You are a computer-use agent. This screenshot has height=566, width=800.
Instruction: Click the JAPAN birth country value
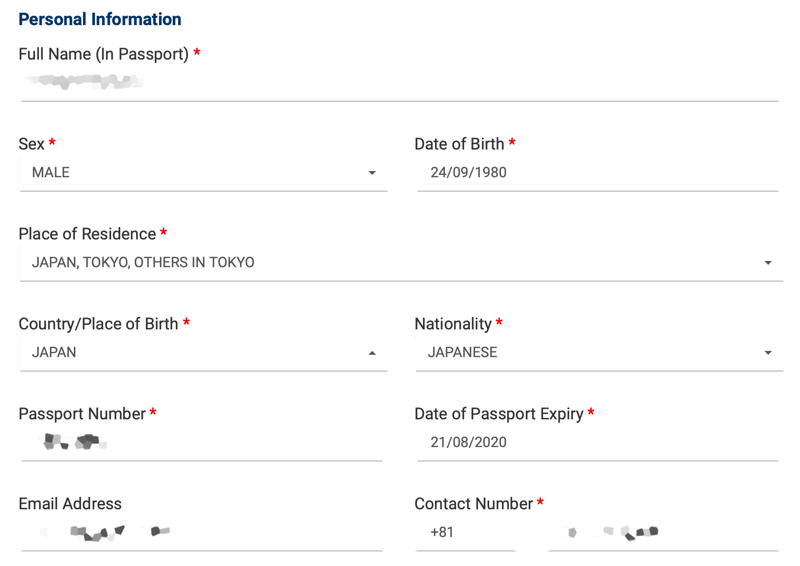tap(54, 352)
